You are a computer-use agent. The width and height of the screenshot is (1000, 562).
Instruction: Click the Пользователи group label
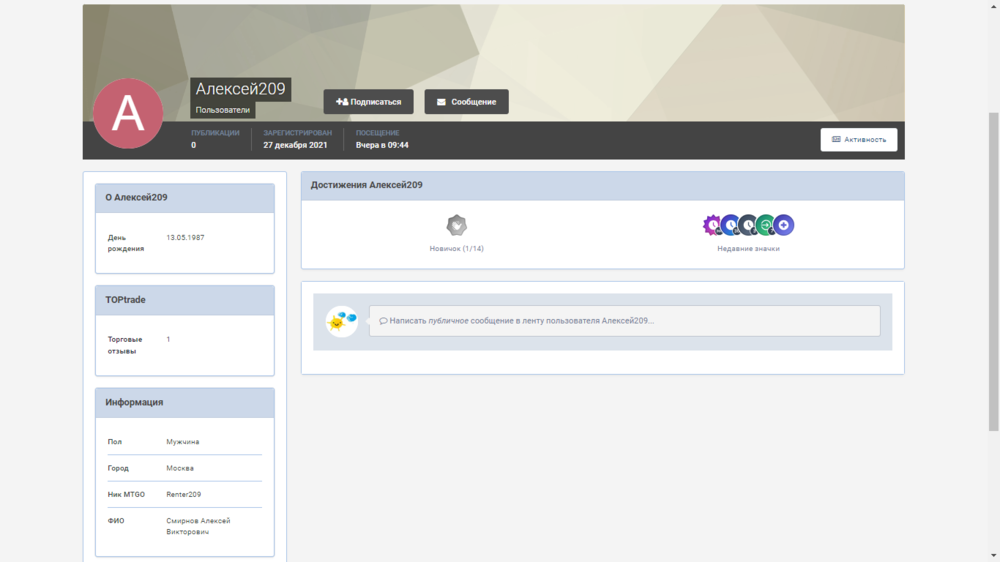223,110
